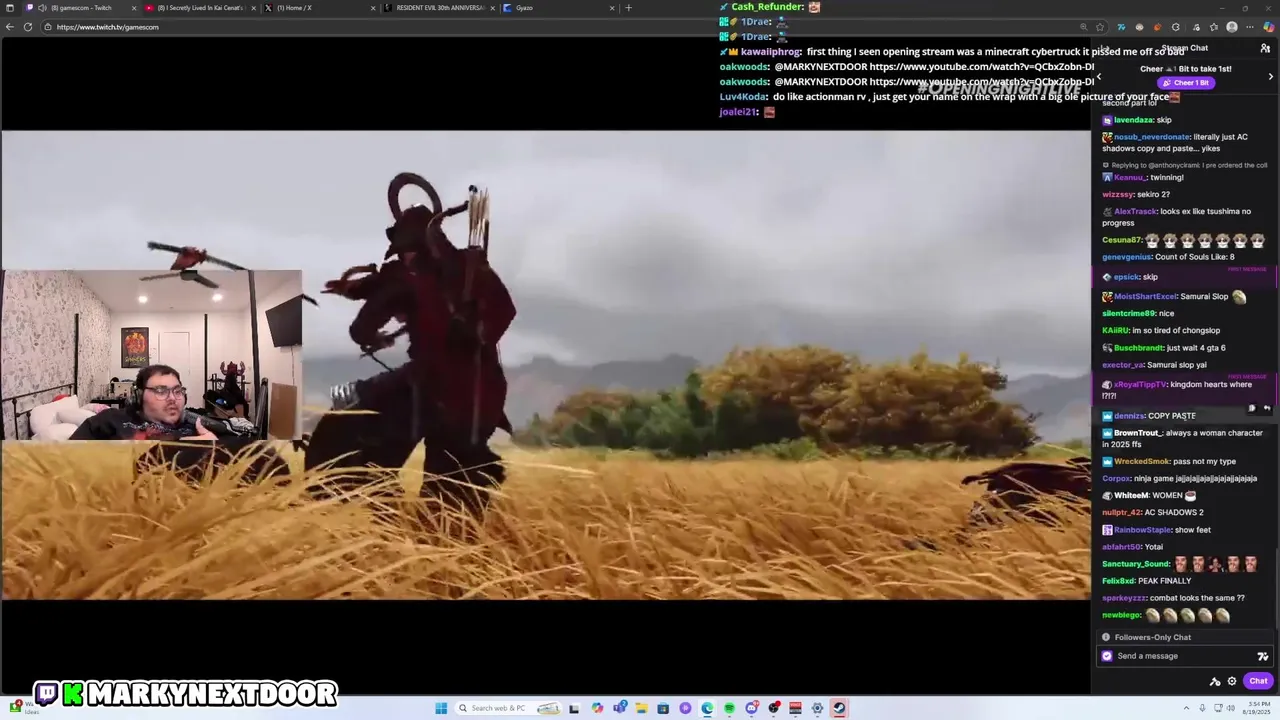Unmute the gamescom Twitch tab audio
1280x720 pixels.
point(42,8)
